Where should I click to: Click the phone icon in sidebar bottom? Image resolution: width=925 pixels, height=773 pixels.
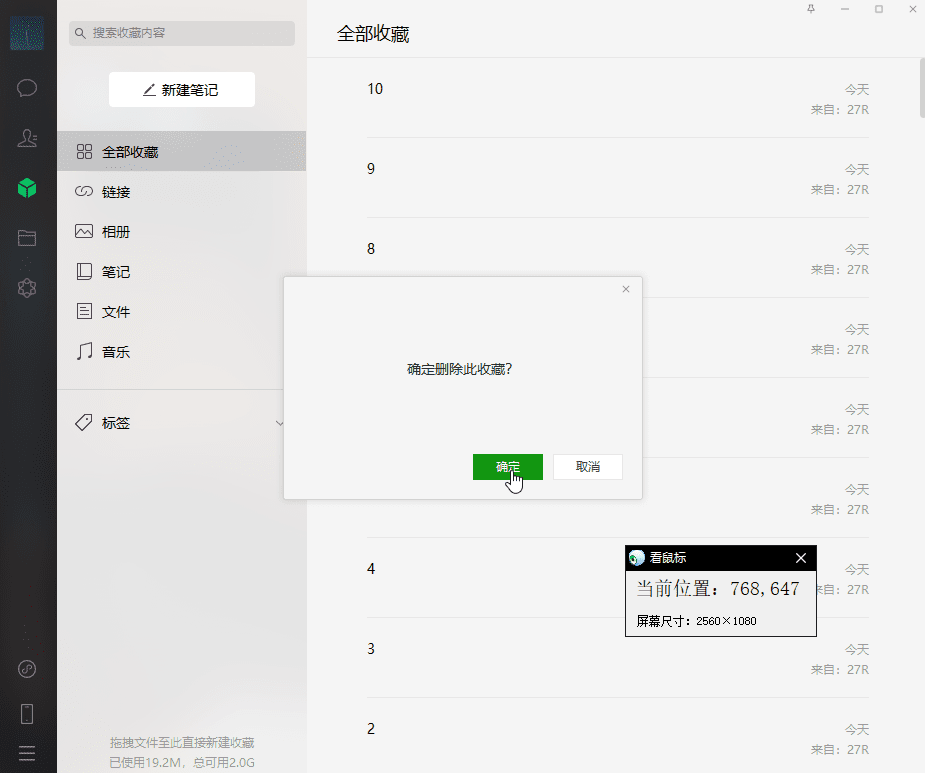point(27,713)
